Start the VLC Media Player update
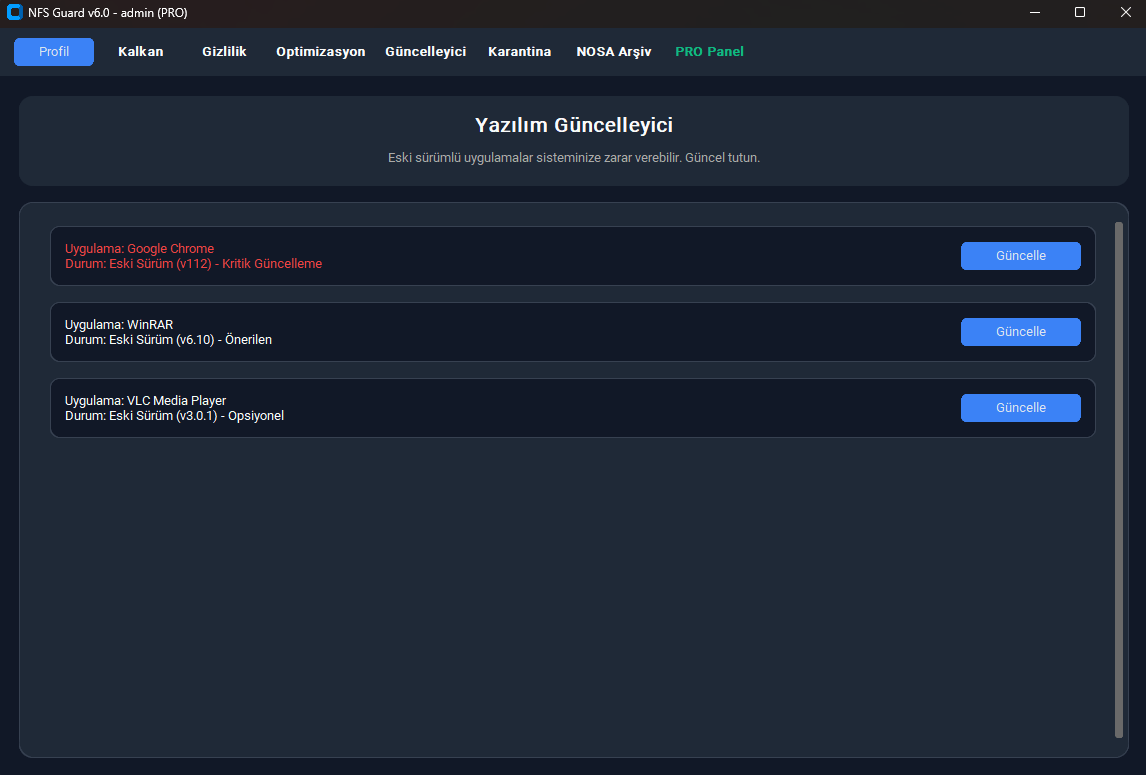 click(1020, 408)
